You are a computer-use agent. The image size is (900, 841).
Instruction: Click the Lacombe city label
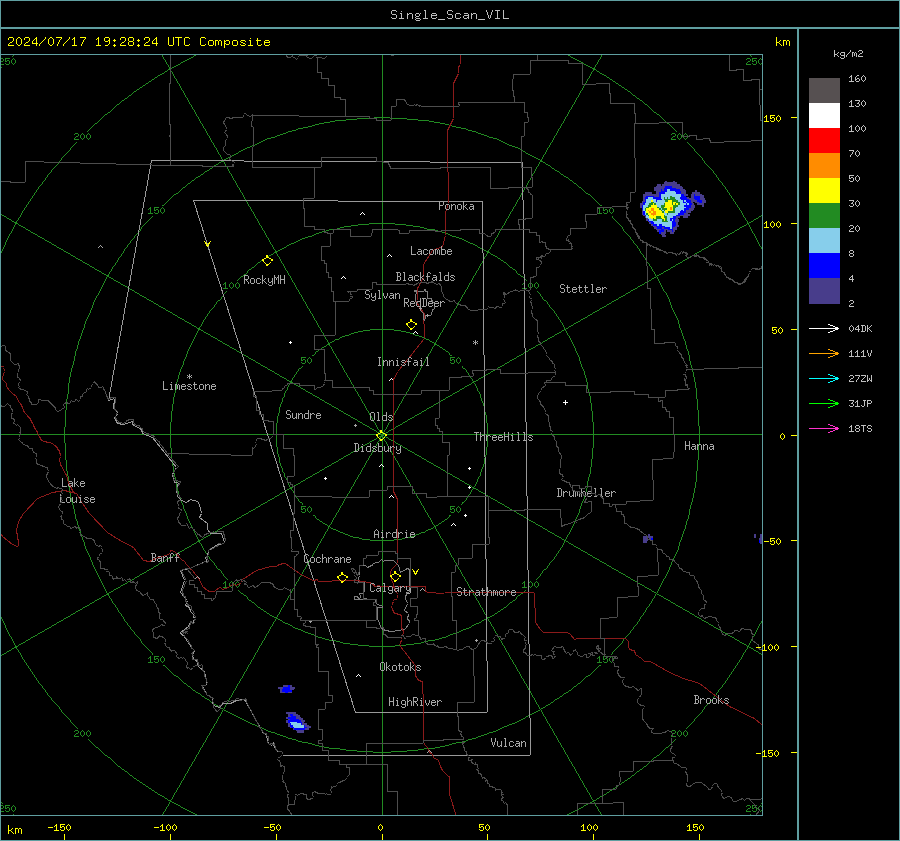point(431,251)
